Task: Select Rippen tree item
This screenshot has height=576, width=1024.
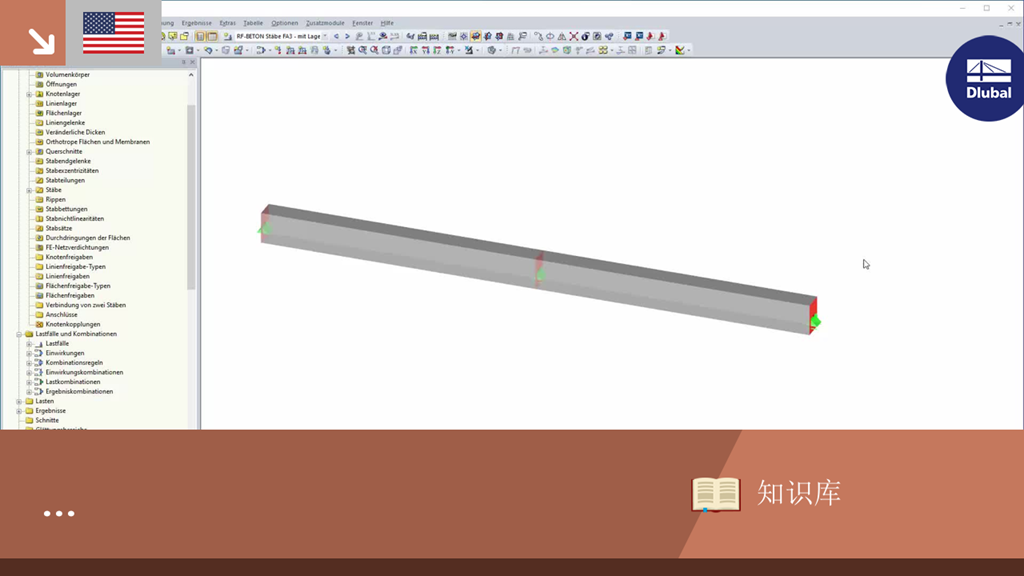Action: (x=56, y=199)
